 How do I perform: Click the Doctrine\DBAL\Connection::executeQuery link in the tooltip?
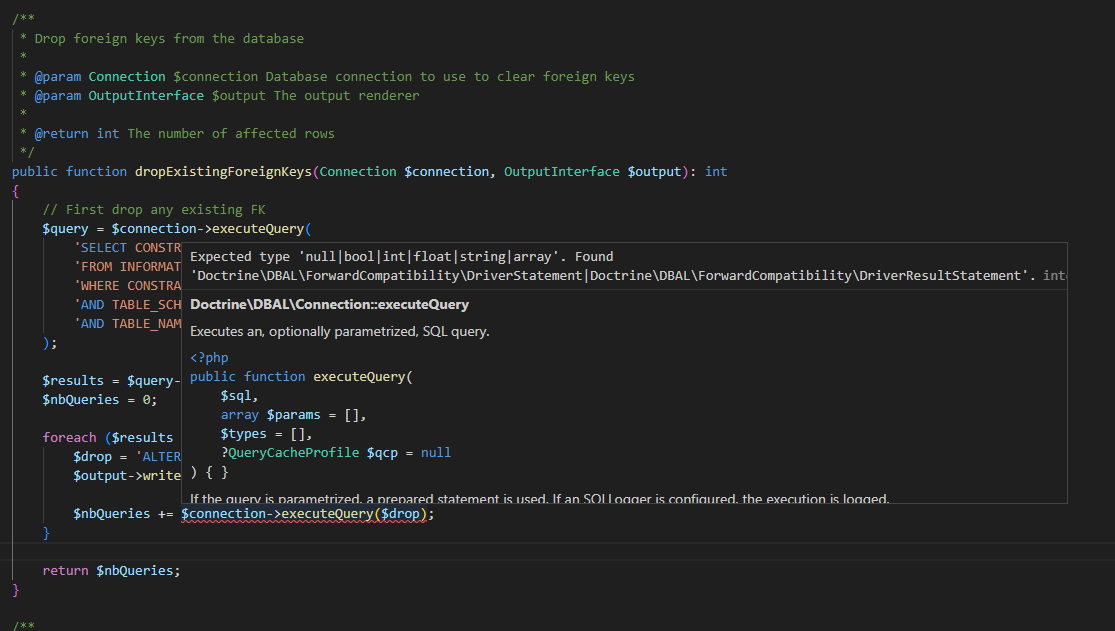(x=330, y=303)
